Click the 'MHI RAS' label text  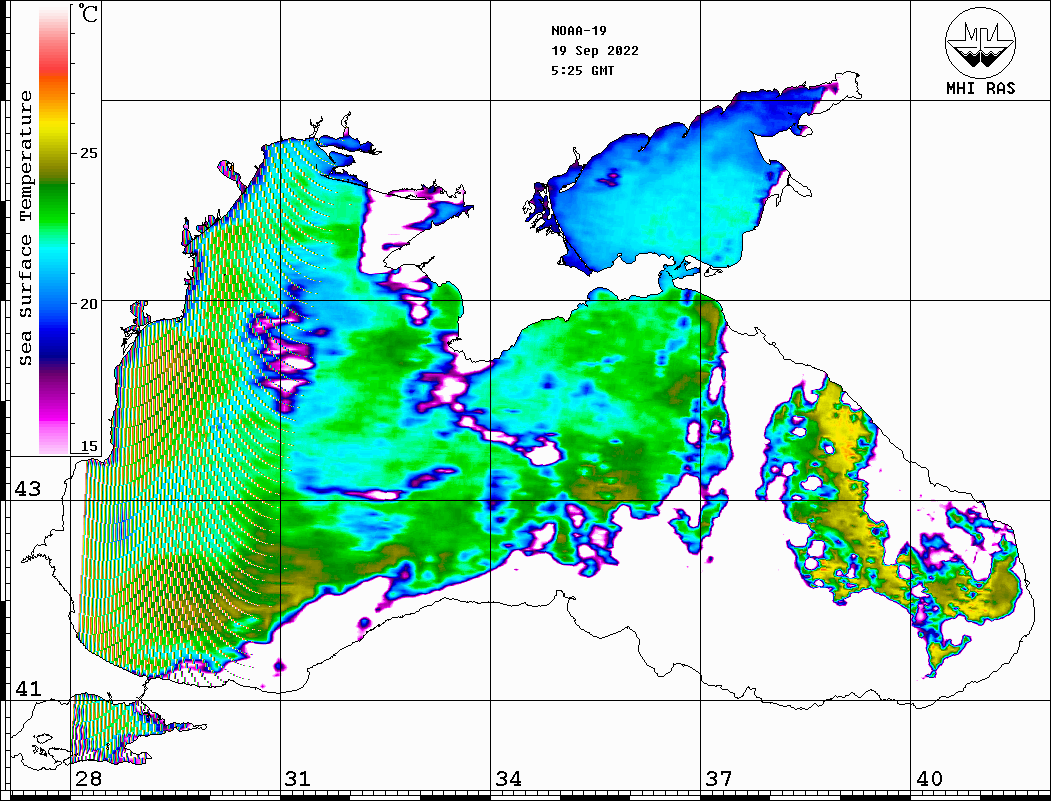tap(981, 88)
